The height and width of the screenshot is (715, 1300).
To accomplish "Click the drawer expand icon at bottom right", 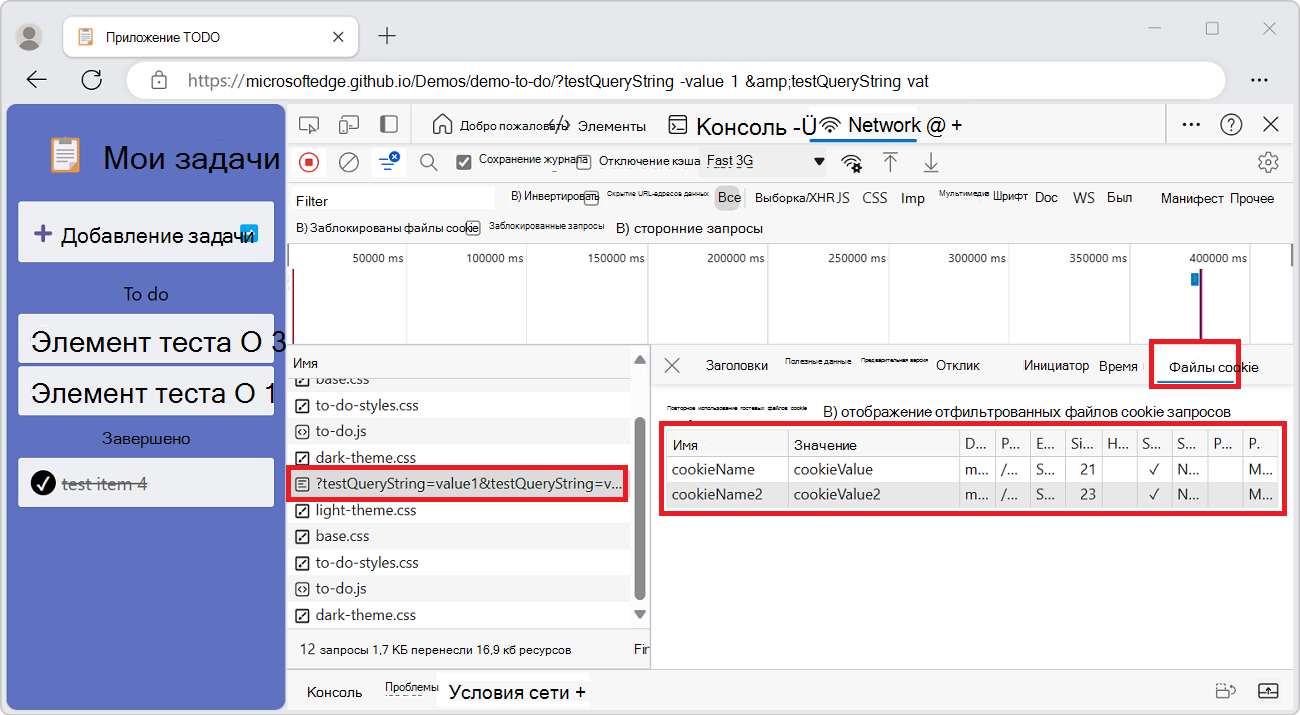I will point(1268,691).
